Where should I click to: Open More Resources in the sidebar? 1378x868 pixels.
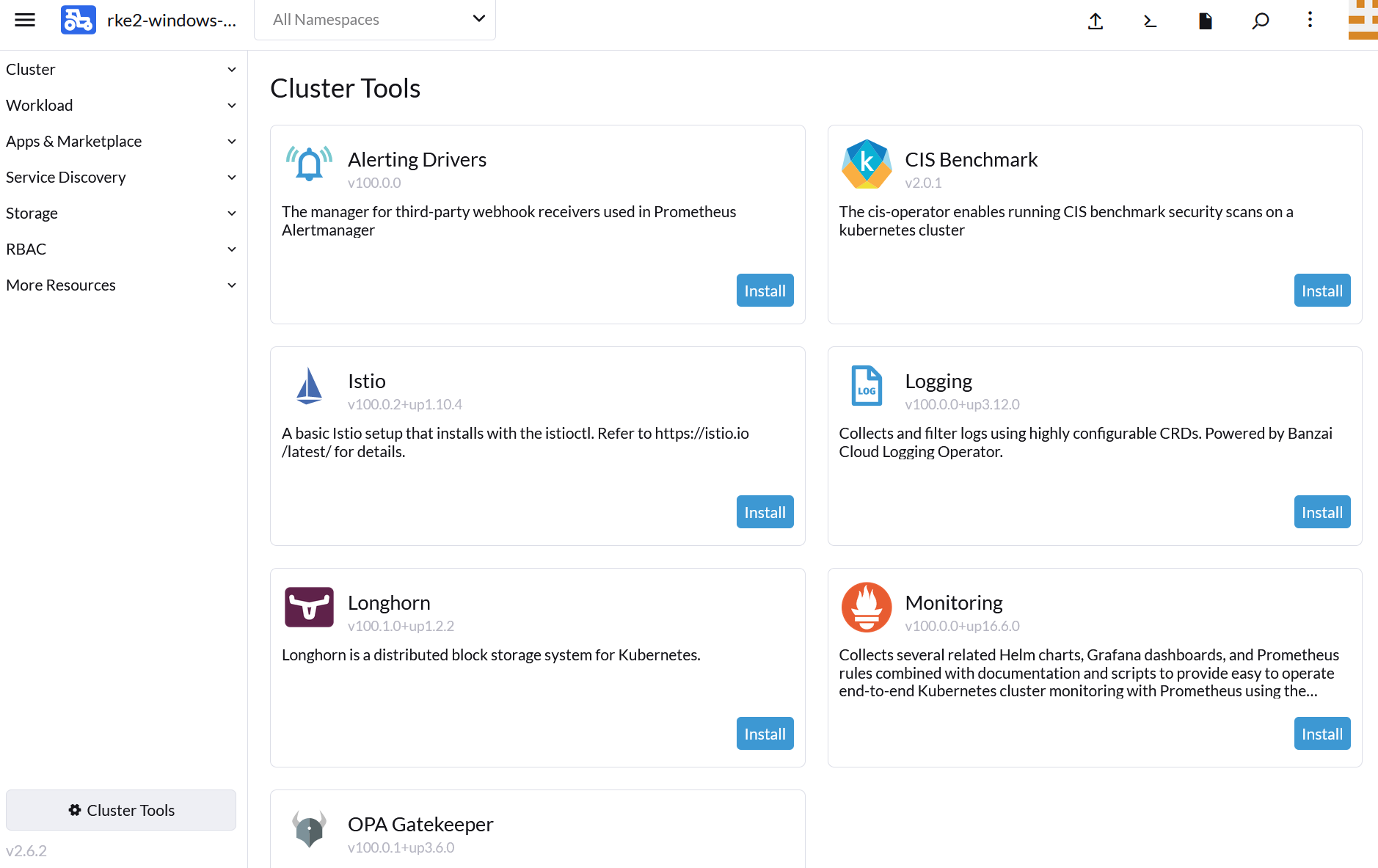[60, 285]
